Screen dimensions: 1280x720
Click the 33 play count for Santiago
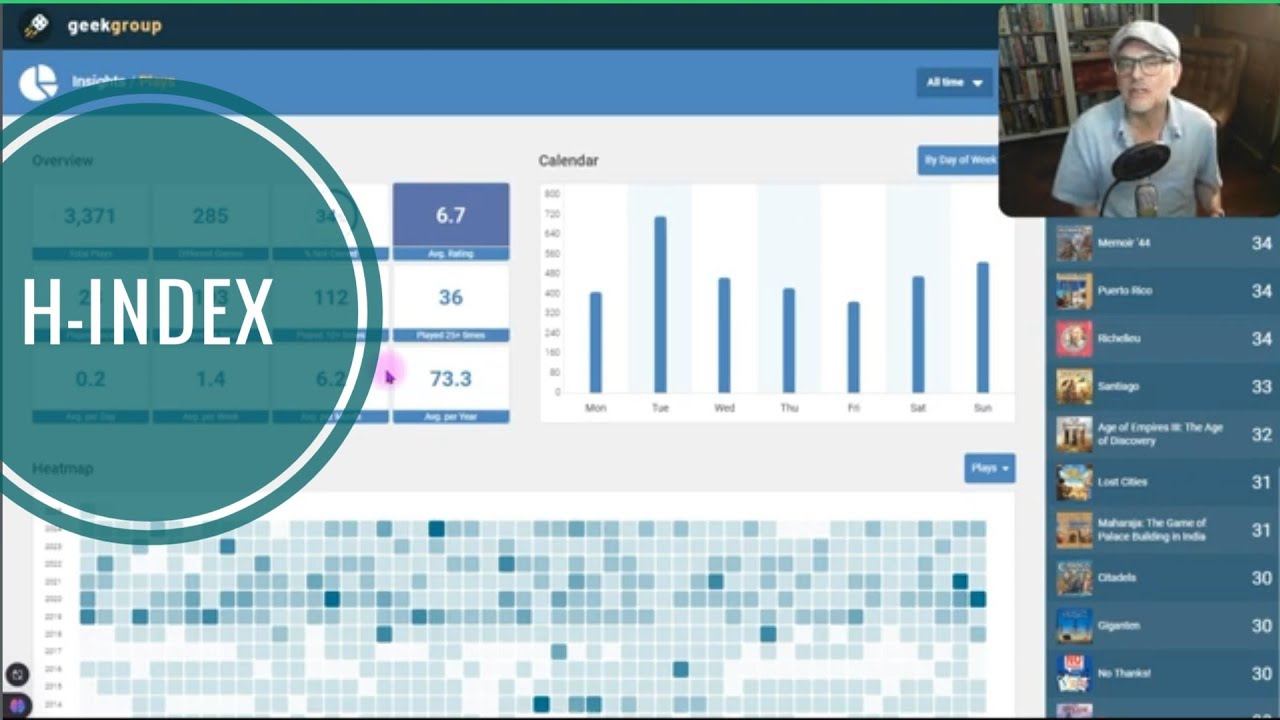[x=1261, y=387]
